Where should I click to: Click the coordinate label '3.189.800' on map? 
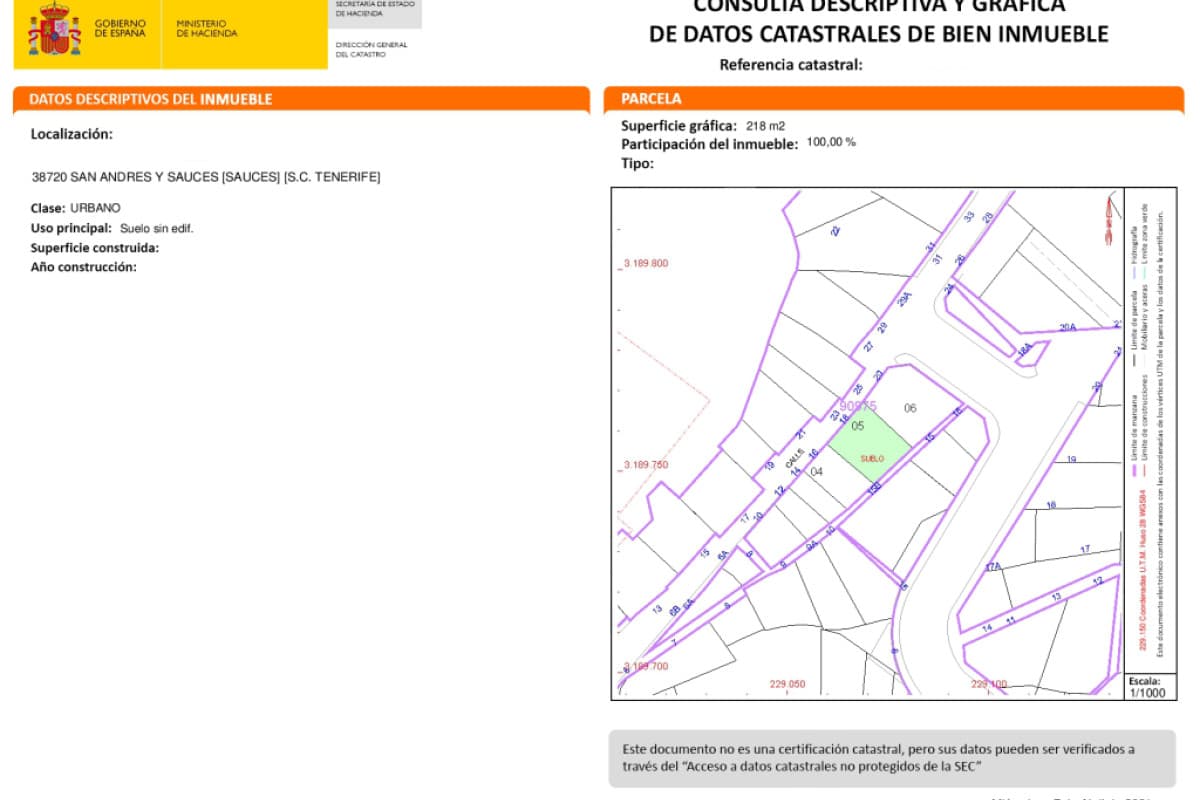click(645, 264)
